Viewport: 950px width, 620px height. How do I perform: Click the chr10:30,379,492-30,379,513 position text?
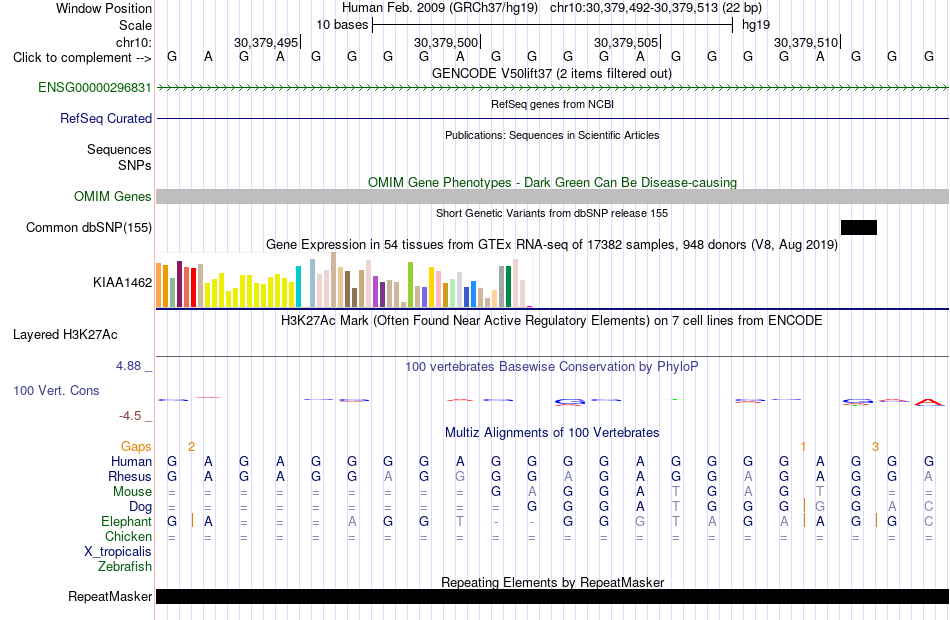[656, 8]
